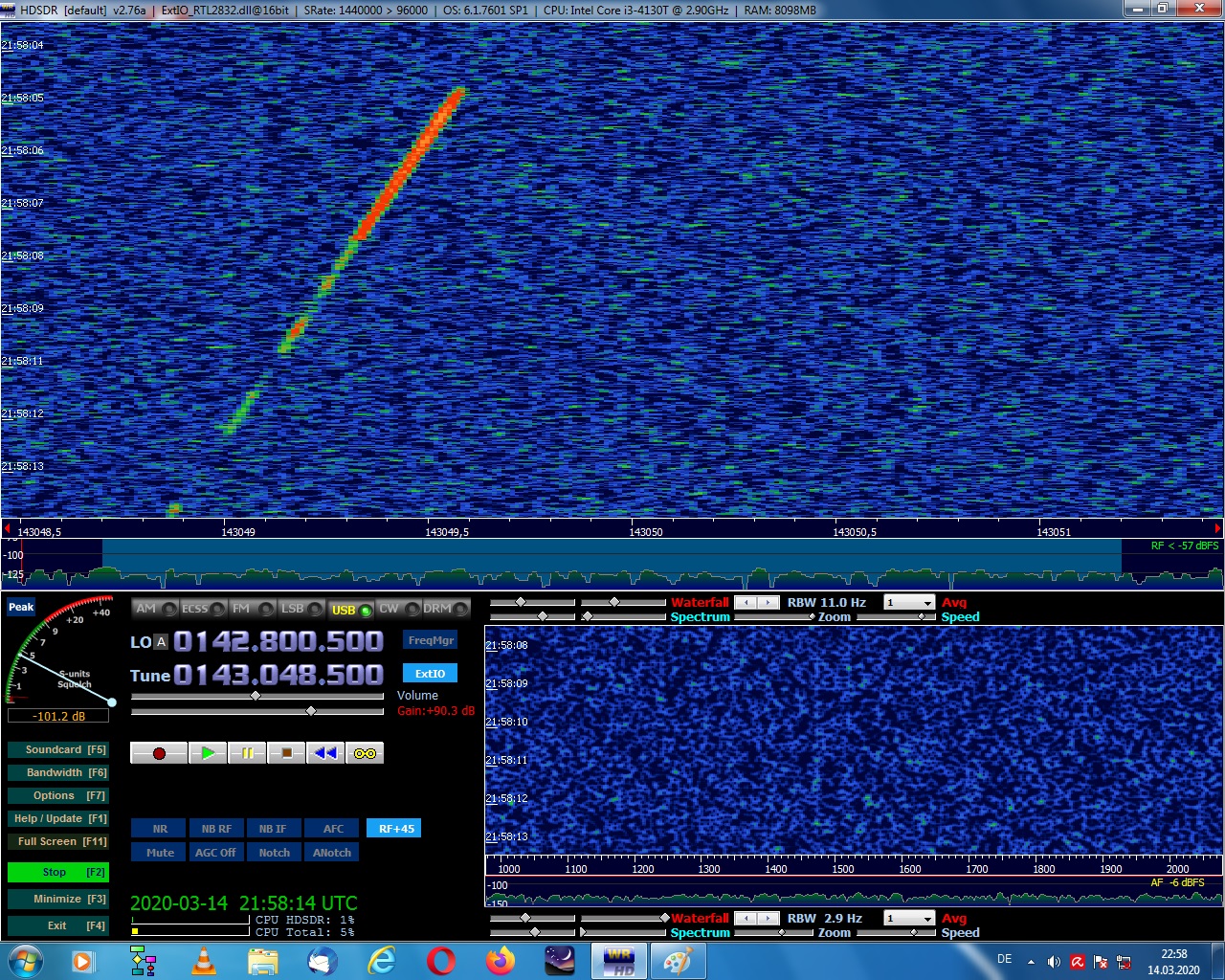Adjust the AF Zoom slider
Image resolution: width=1225 pixels, height=980 pixels.
click(x=772, y=933)
